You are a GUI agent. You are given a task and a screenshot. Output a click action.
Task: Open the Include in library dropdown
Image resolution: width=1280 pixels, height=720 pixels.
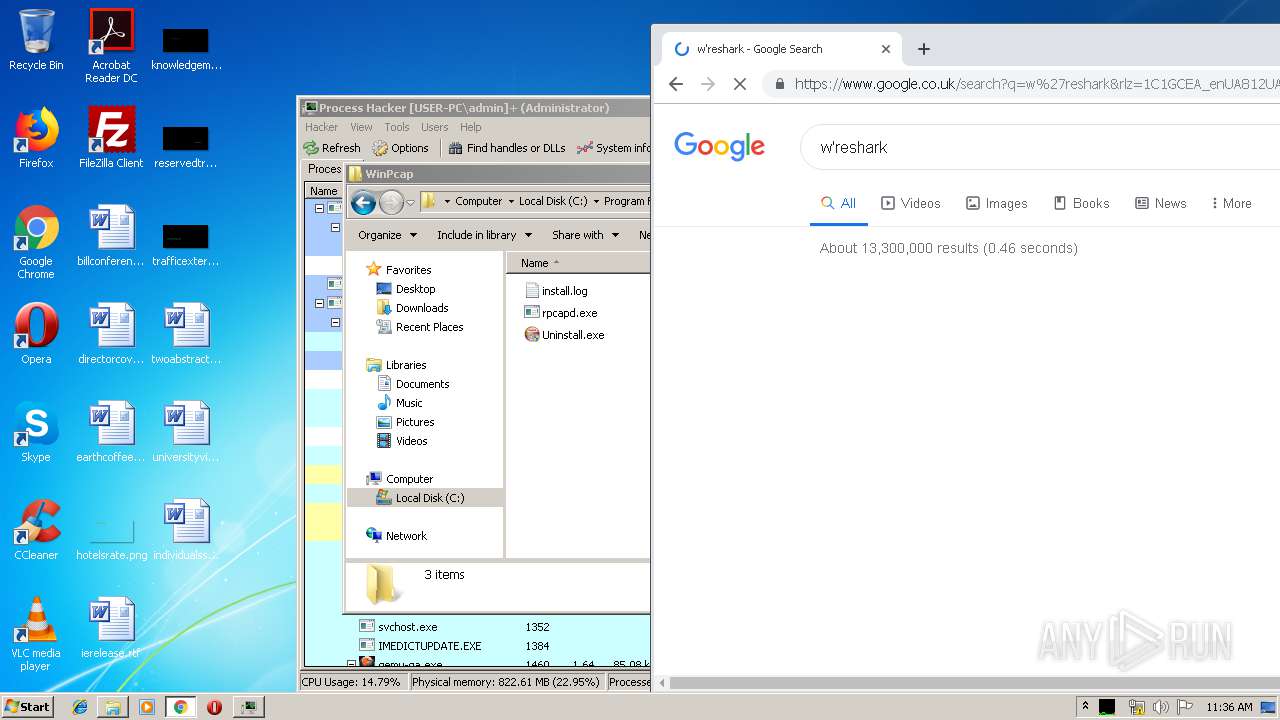point(484,235)
